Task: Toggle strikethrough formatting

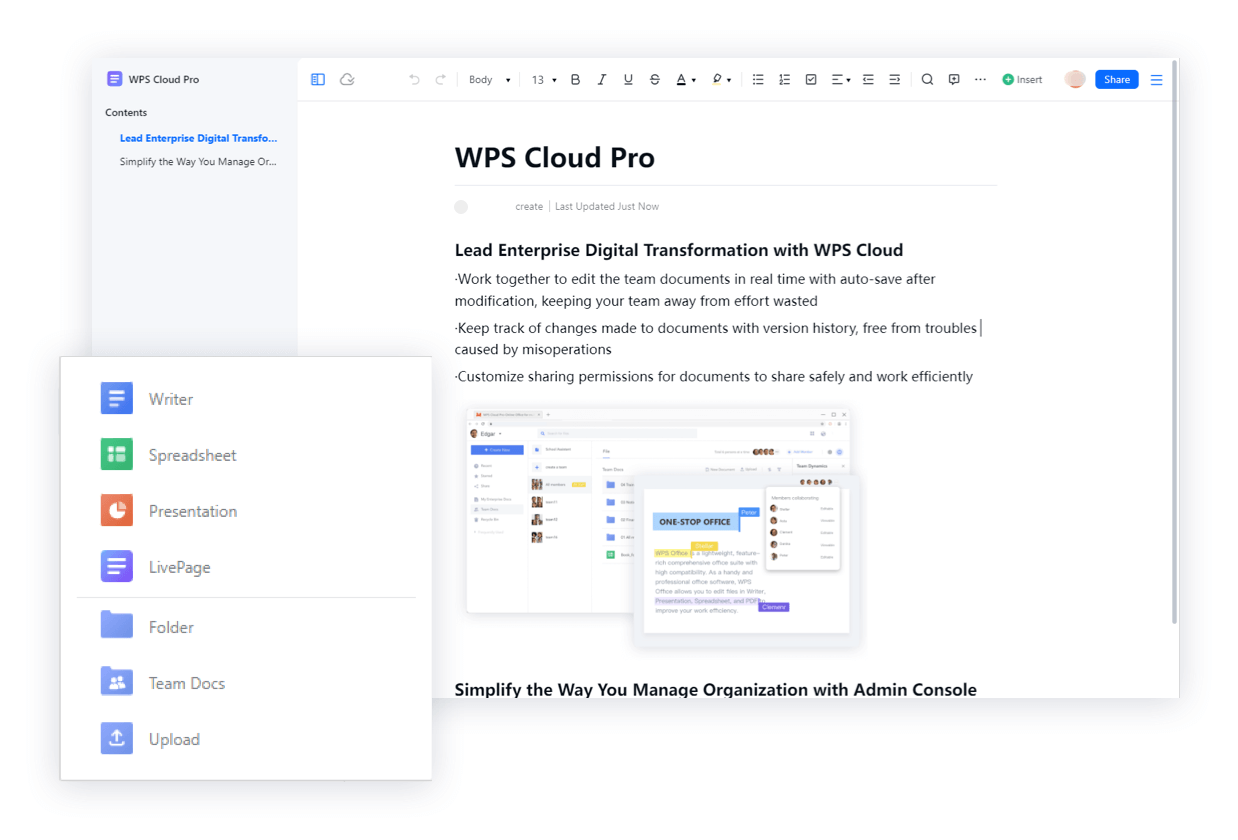Action: coord(655,80)
